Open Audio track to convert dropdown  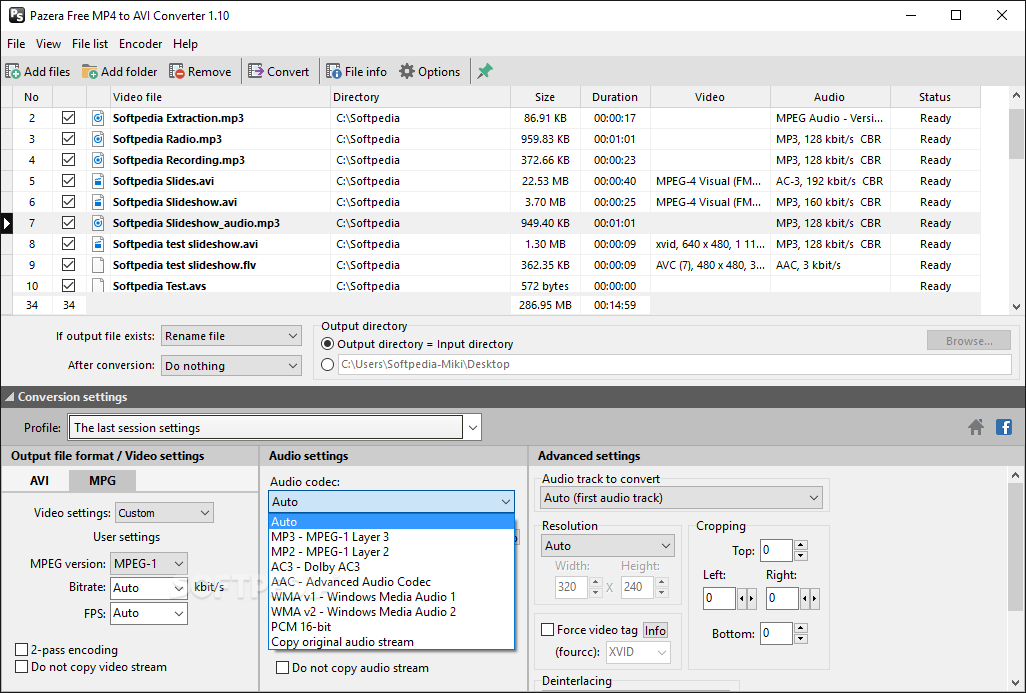coord(681,498)
